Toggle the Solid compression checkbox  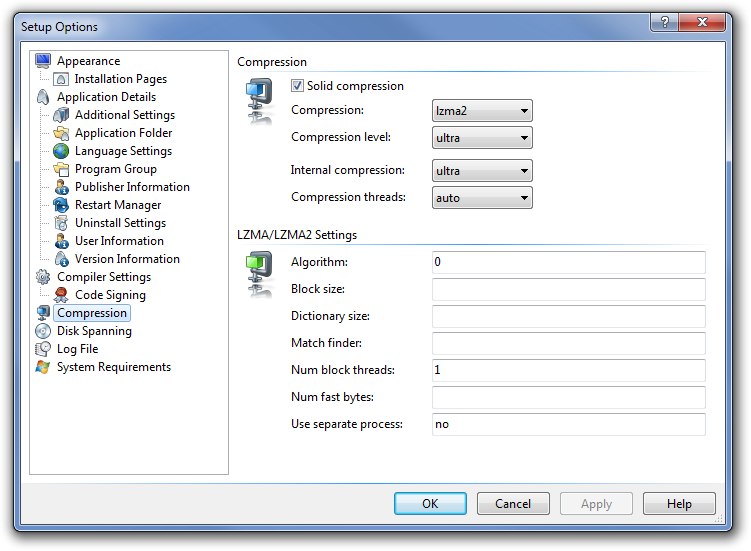point(298,86)
